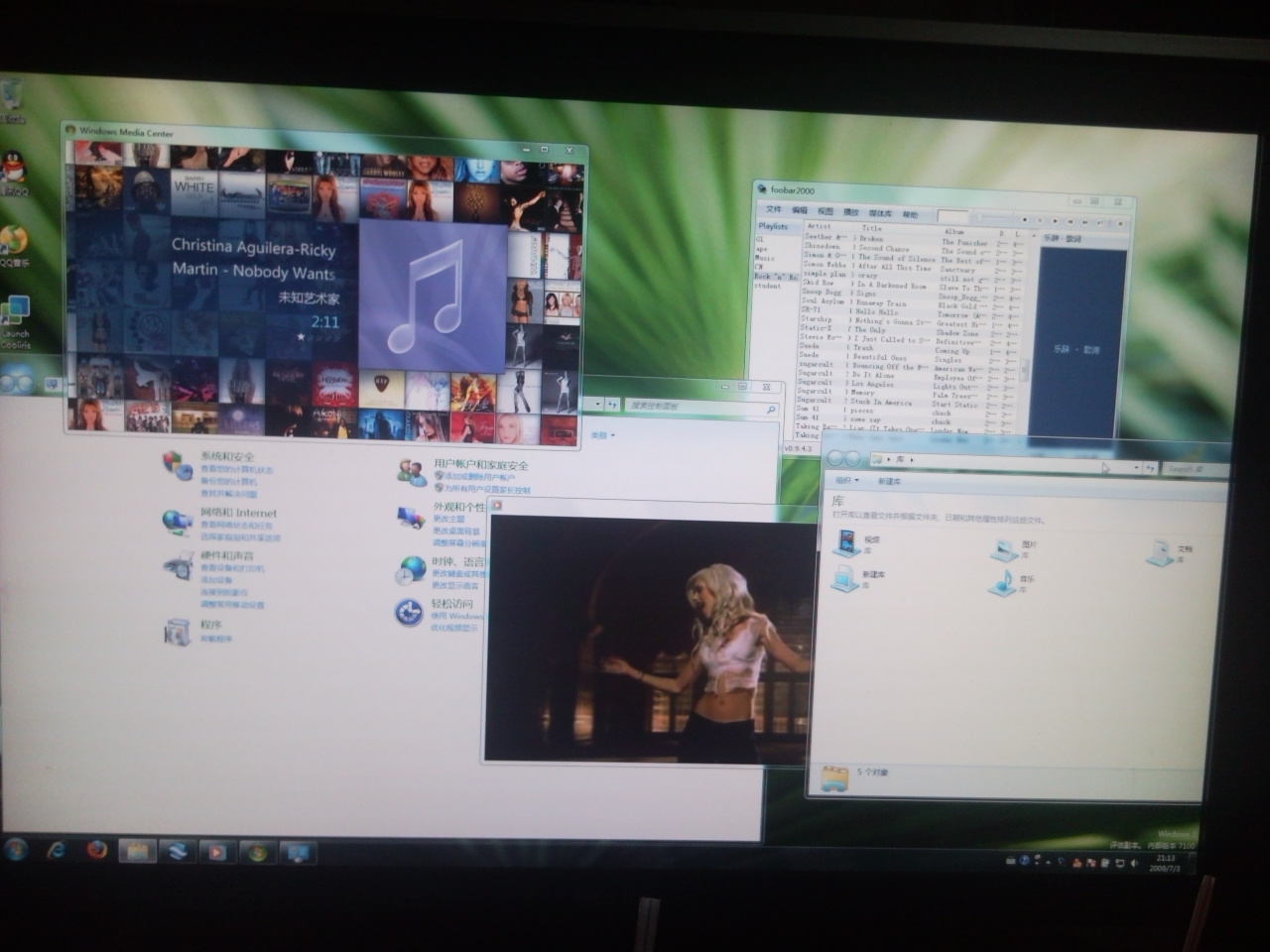
Task: Expand the 组织 dropdown in the Libraries window
Action: pos(846,481)
